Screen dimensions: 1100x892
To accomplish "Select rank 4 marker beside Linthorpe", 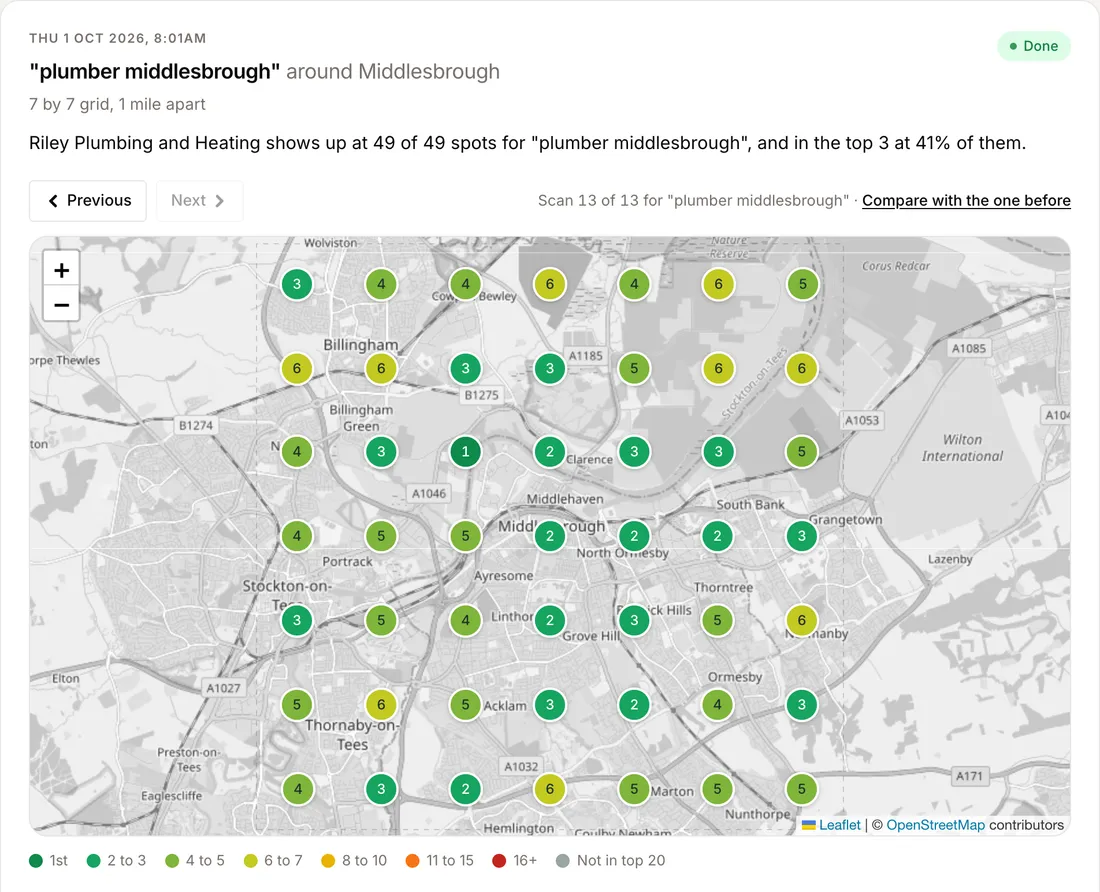I will pyautogui.click(x=465, y=620).
